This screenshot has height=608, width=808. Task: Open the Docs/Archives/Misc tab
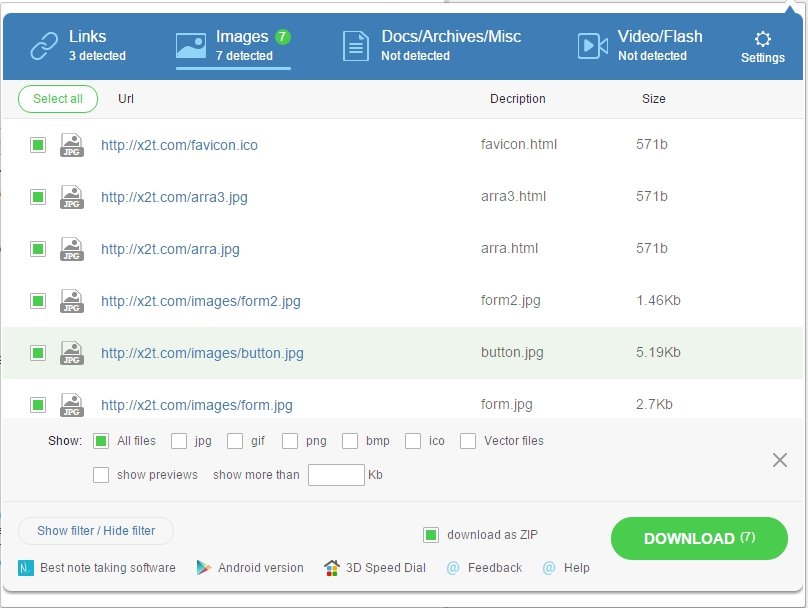coord(432,45)
